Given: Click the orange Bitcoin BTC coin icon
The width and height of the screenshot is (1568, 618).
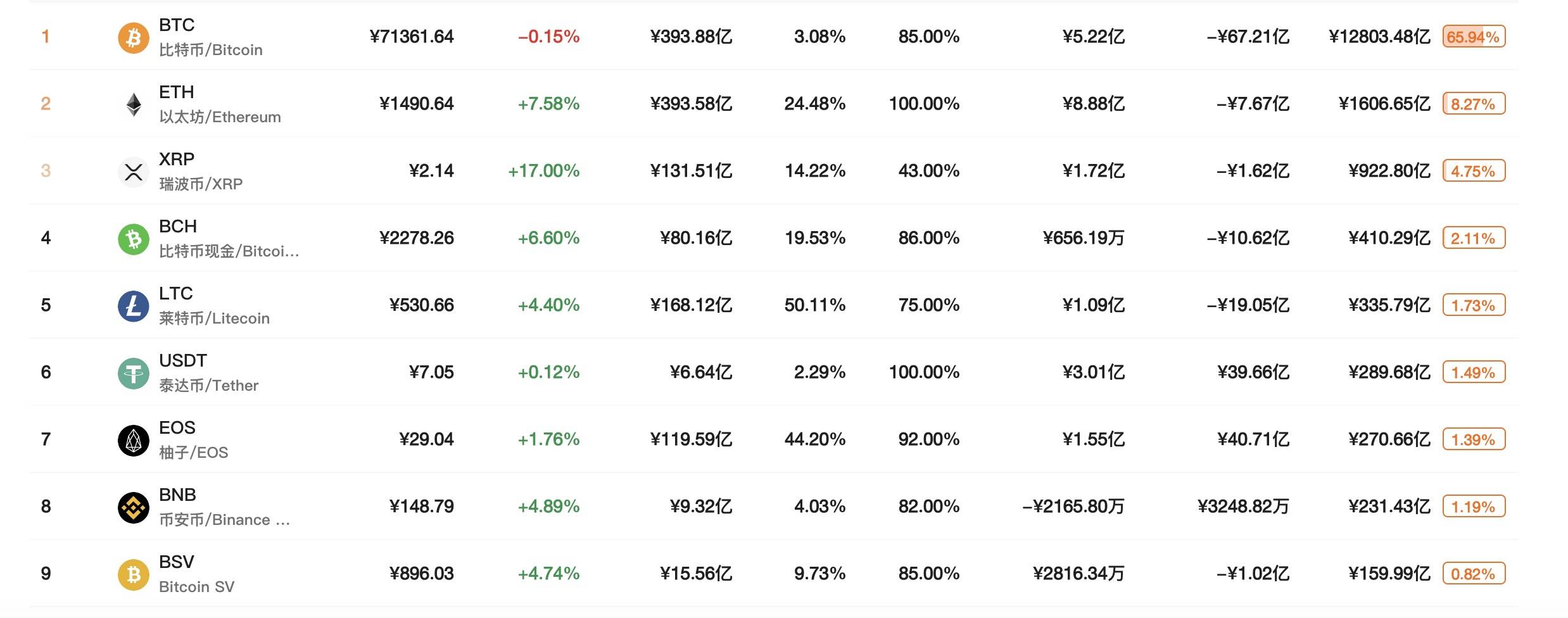Looking at the screenshot, I should [x=134, y=38].
